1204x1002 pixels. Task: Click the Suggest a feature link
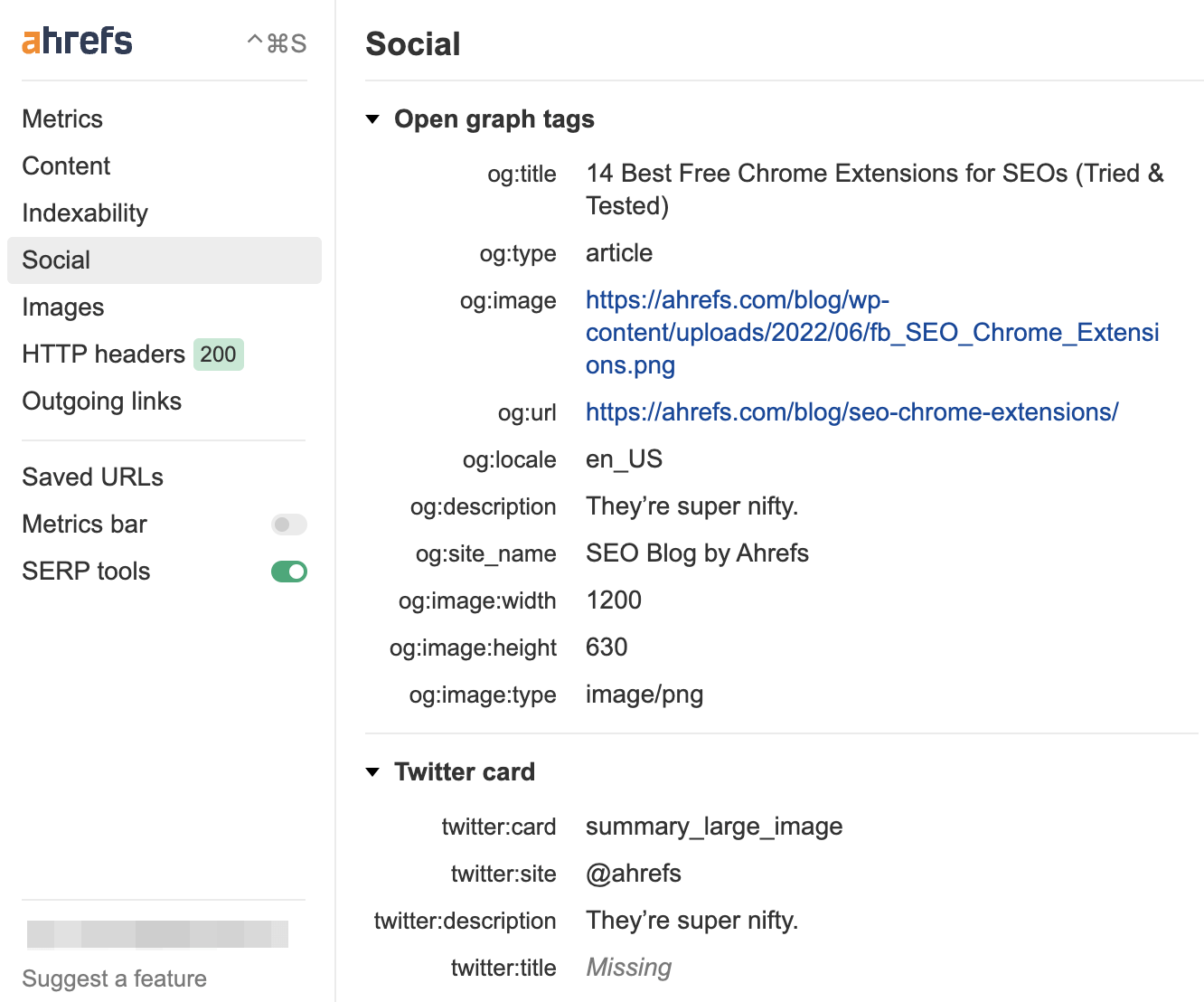click(114, 978)
